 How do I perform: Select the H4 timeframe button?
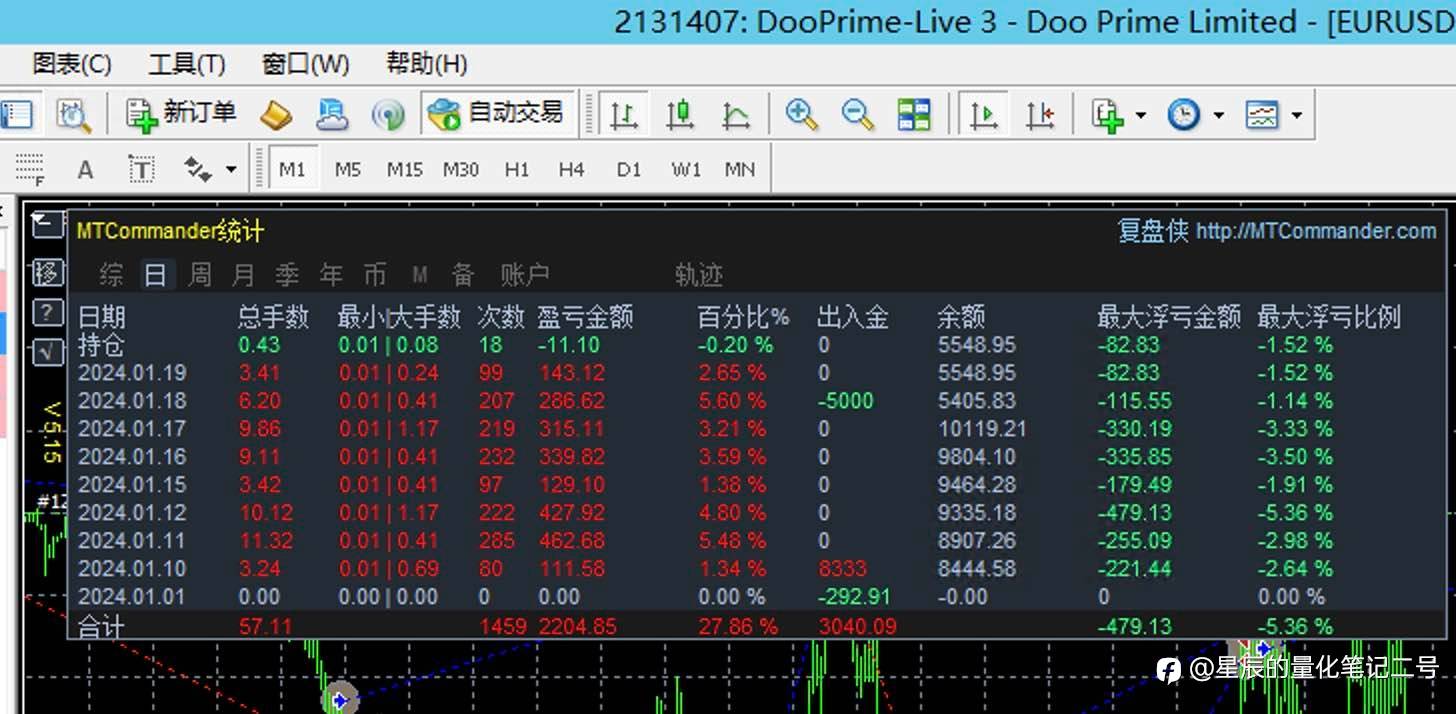[571, 170]
